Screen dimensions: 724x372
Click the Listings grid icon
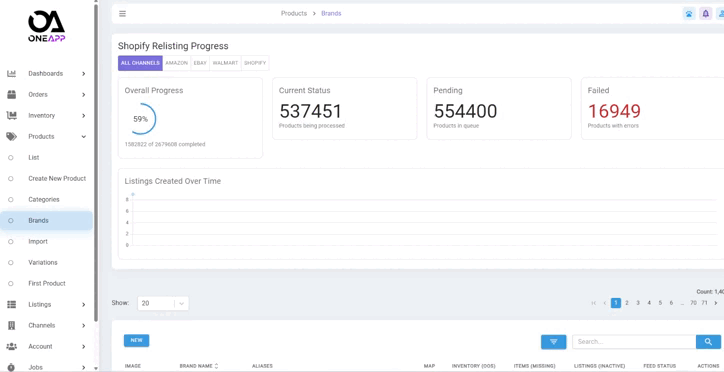pos(12,305)
